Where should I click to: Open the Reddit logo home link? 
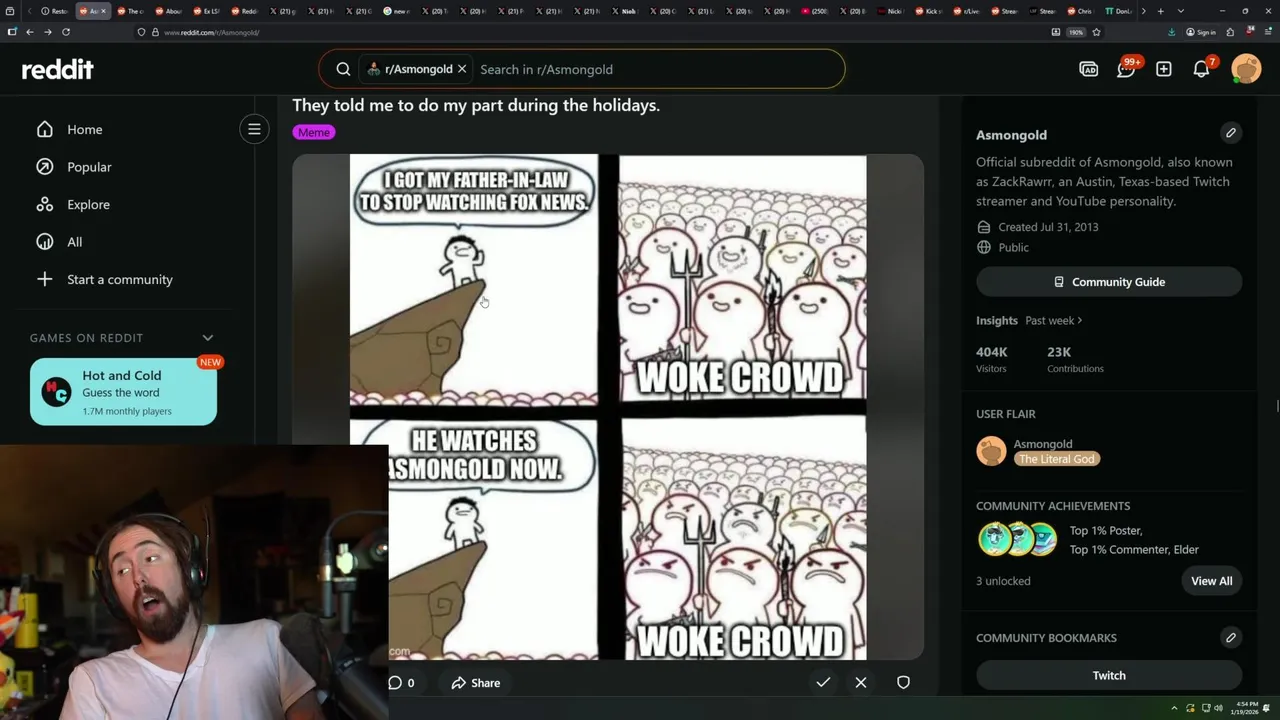[x=57, y=69]
